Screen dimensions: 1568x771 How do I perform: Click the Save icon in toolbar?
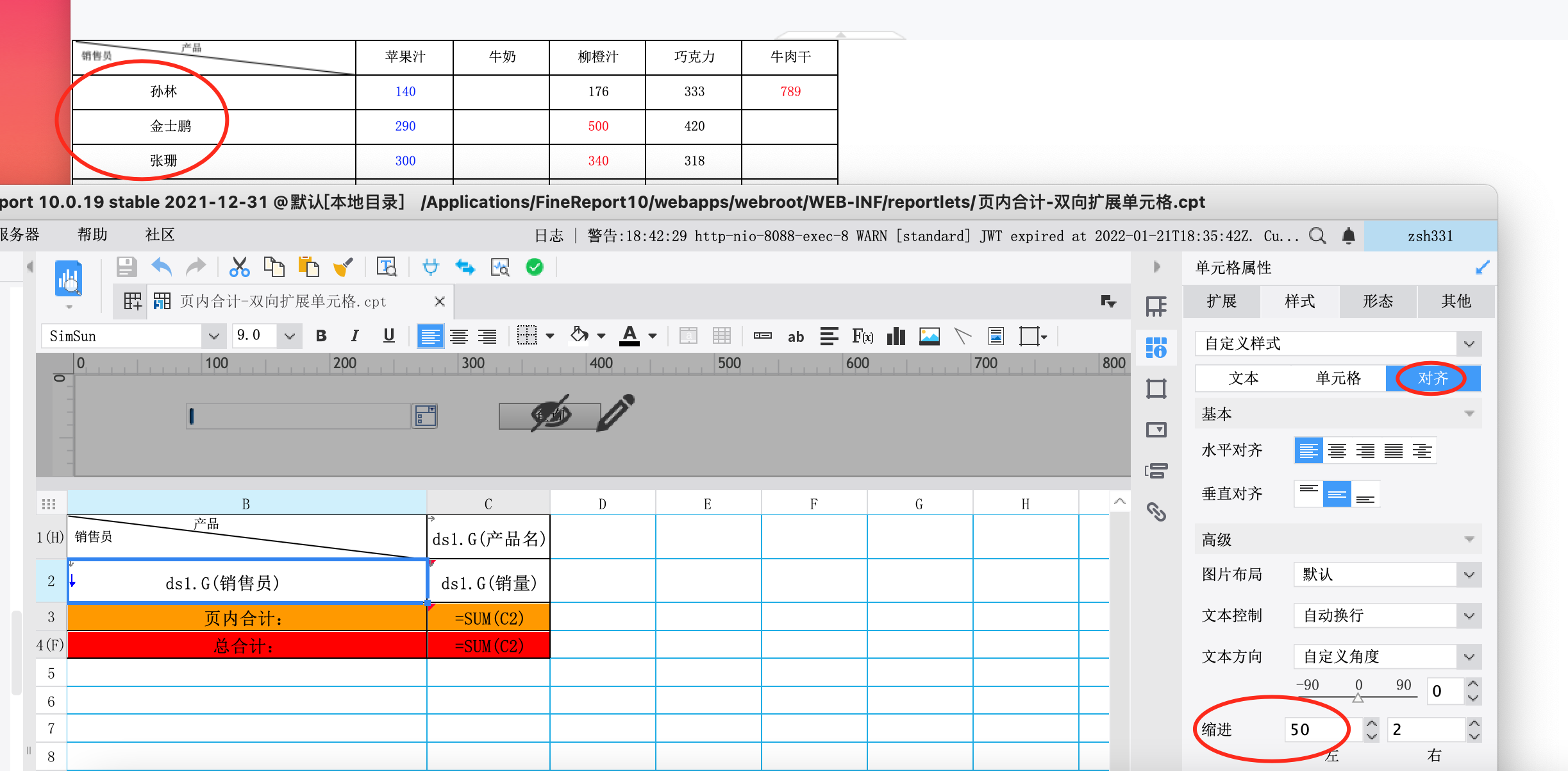pyautogui.click(x=126, y=267)
